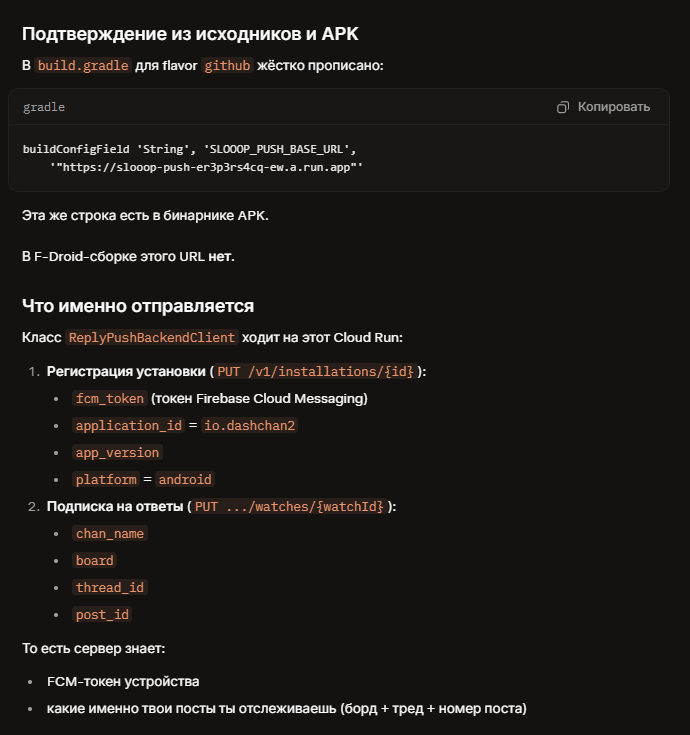Viewport: 690px width, 735px height.
Task: Click the ReplyPushBackendClient class name
Action: 152,338
